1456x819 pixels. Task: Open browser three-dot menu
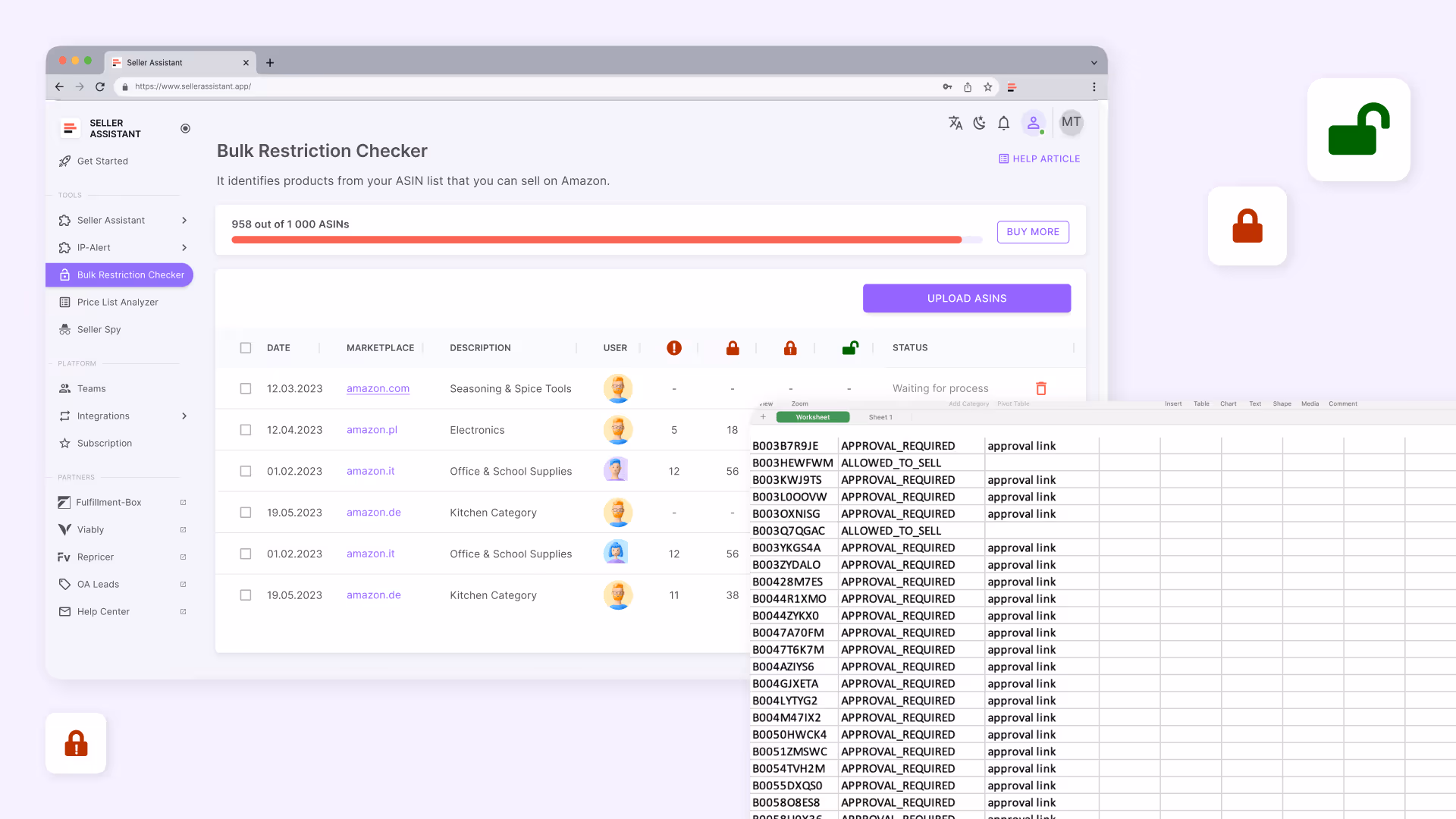pos(1094,87)
